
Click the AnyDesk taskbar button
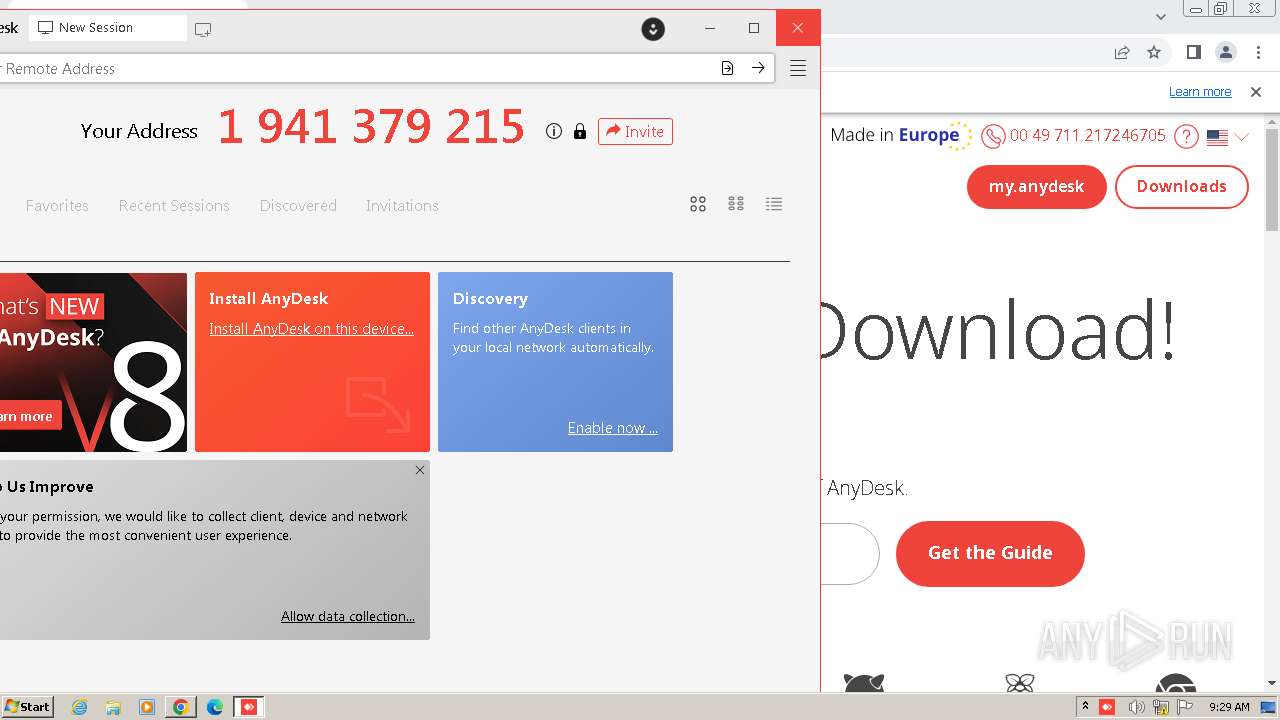249,707
